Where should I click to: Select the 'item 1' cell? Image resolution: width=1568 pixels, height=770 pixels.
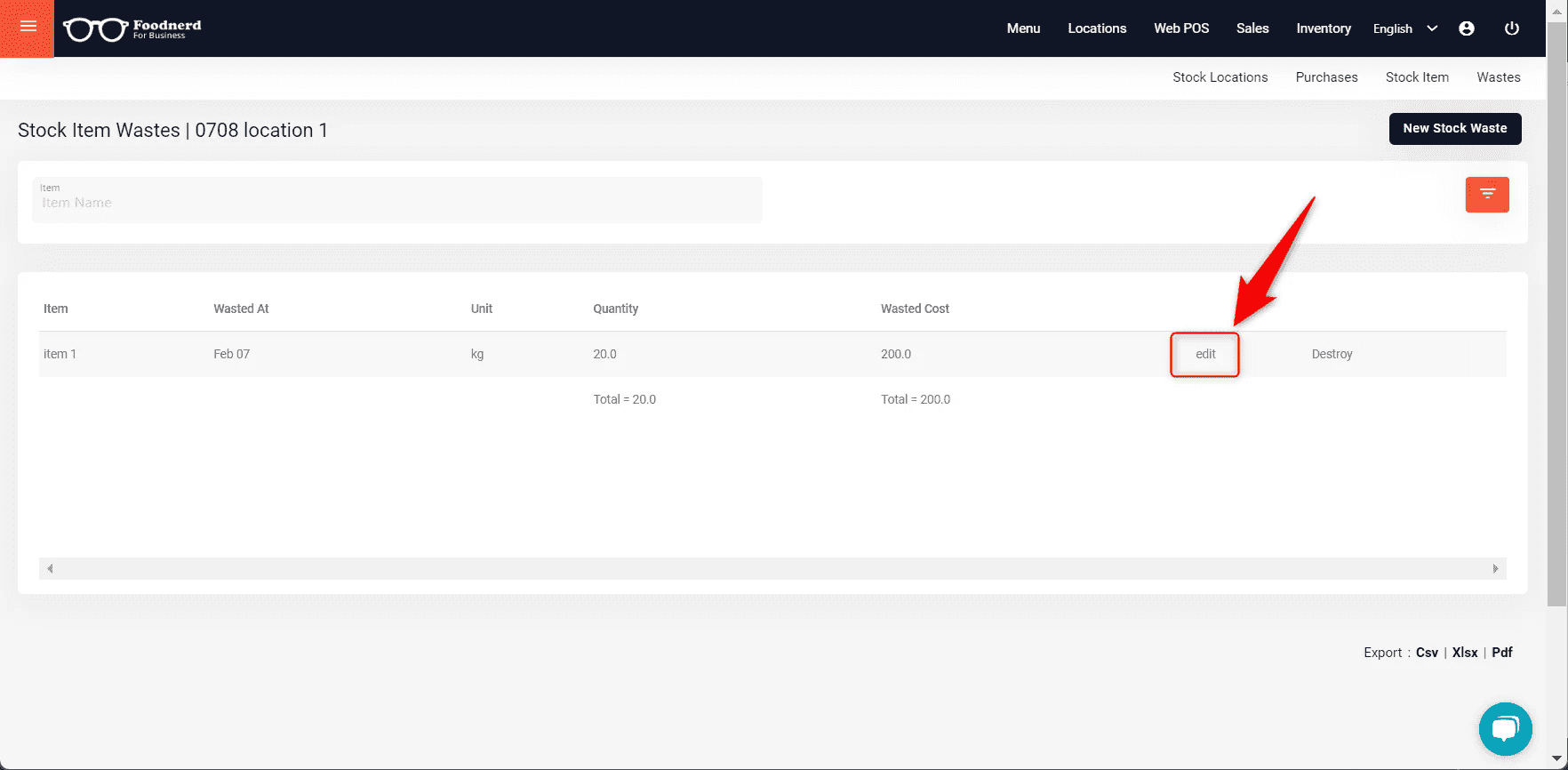(x=60, y=354)
